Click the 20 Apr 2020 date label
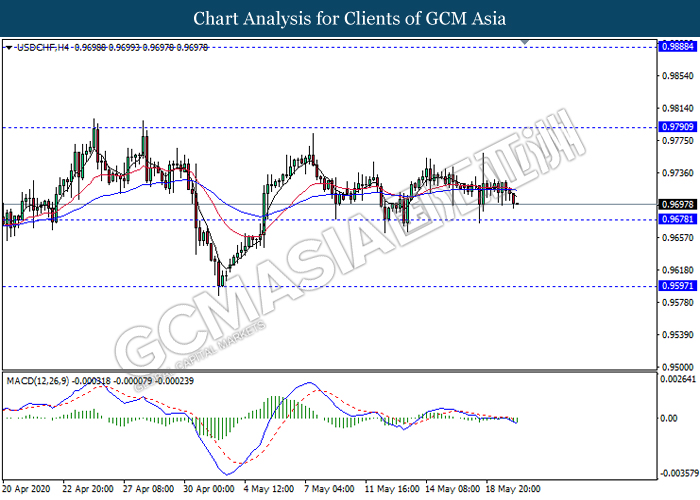 tap(27, 489)
